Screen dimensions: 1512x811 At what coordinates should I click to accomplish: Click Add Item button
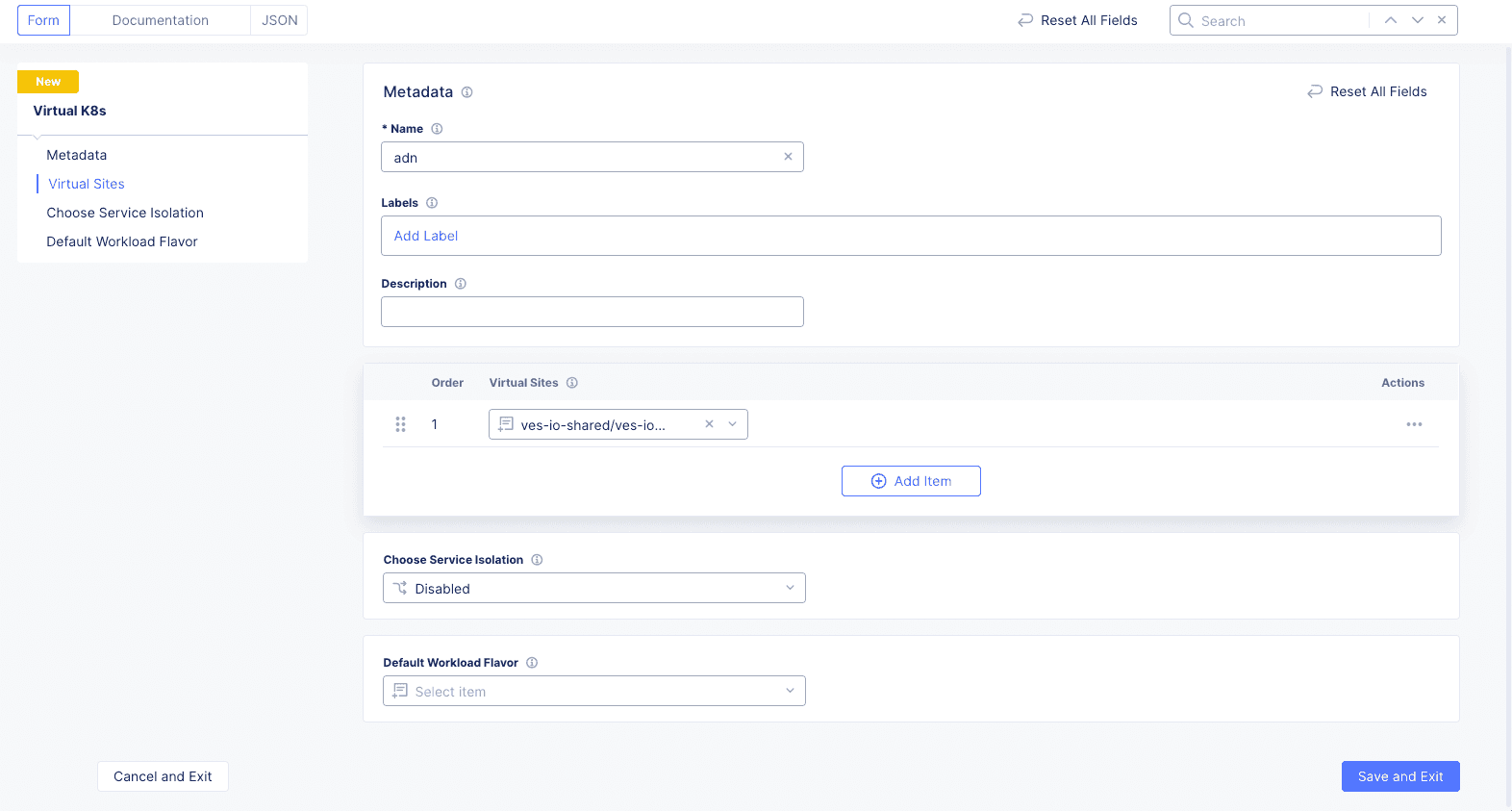pos(911,481)
